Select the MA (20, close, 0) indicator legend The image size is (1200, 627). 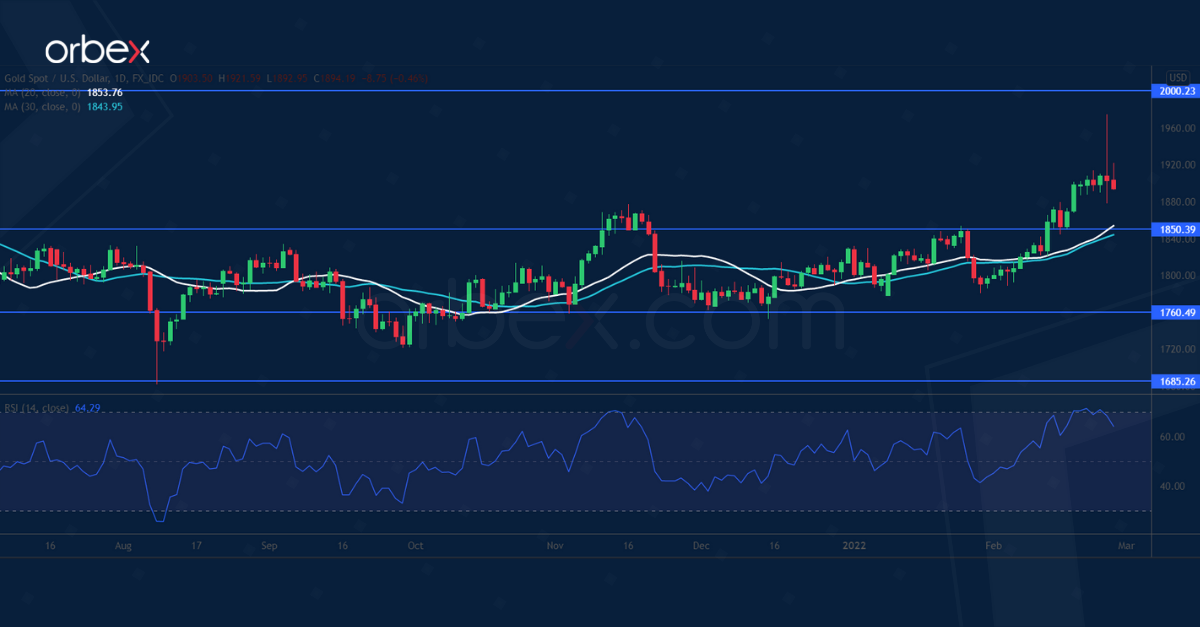(x=42, y=93)
